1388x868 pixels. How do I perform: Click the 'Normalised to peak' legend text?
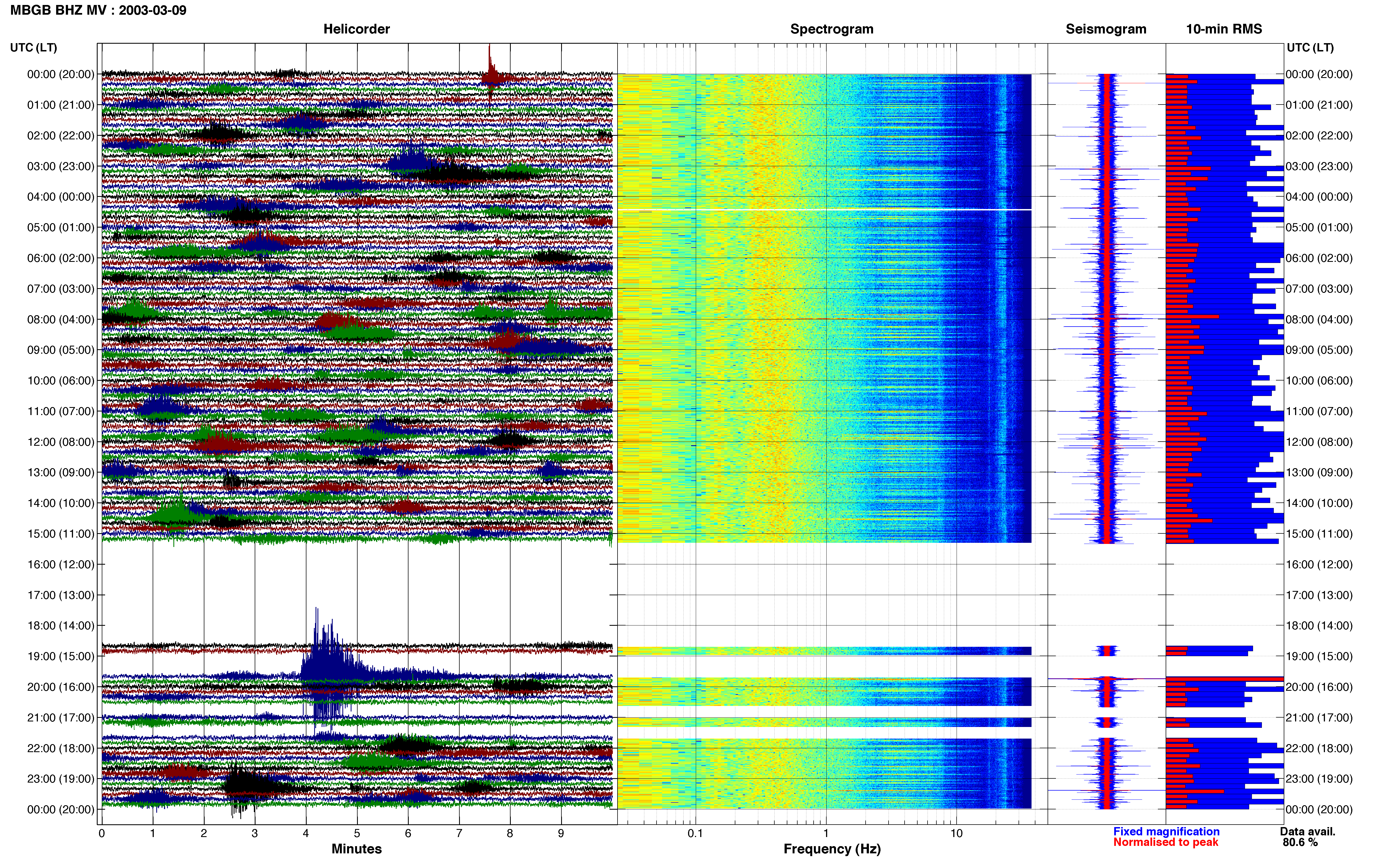tap(1165, 842)
